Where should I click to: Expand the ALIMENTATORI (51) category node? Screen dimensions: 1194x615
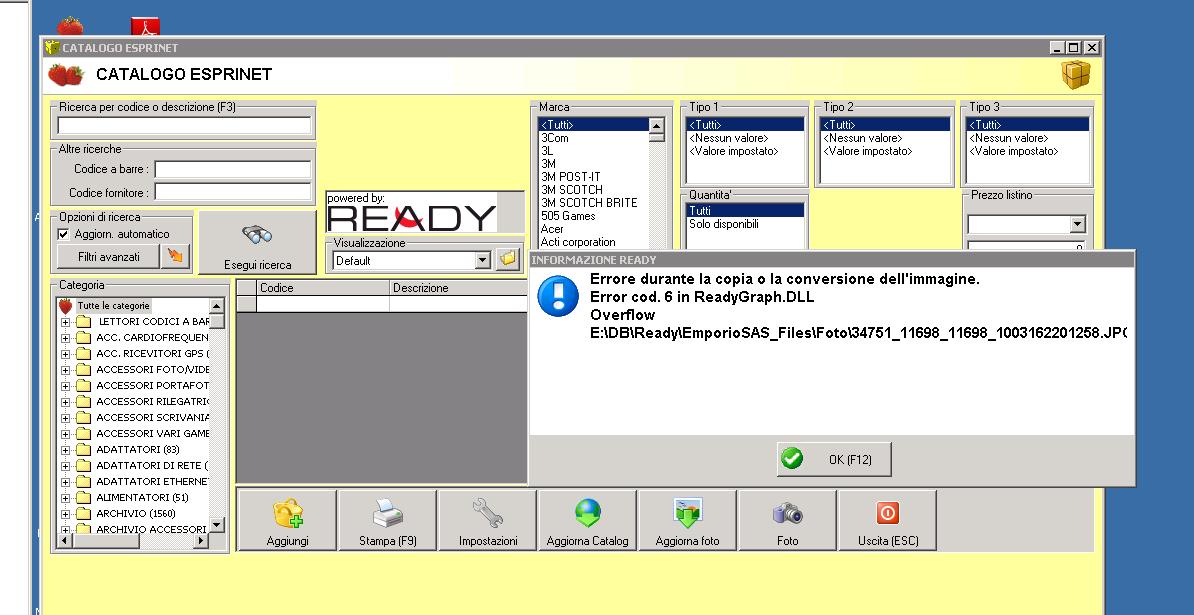(65, 498)
